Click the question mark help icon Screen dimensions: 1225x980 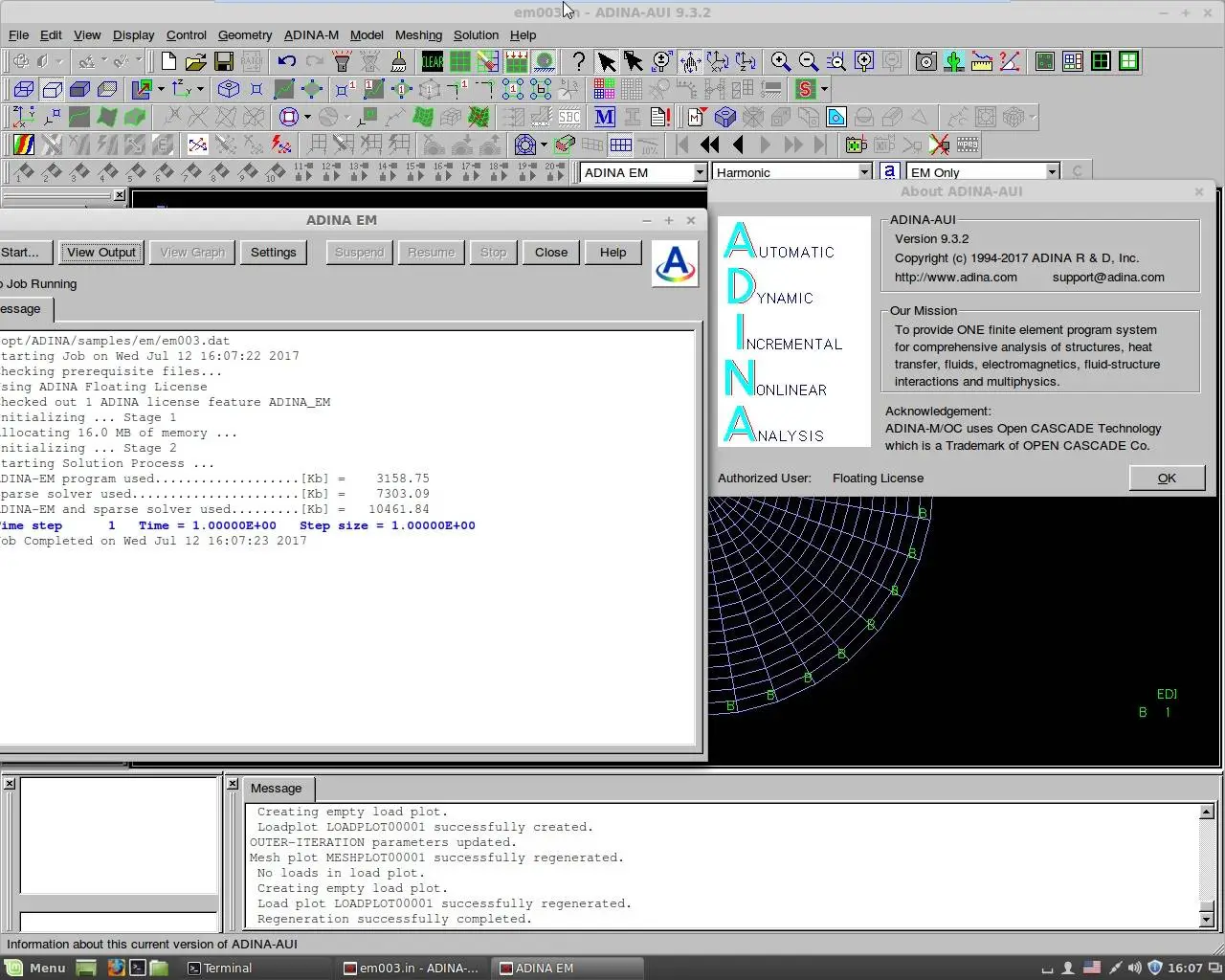pyautogui.click(x=578, y=61)
